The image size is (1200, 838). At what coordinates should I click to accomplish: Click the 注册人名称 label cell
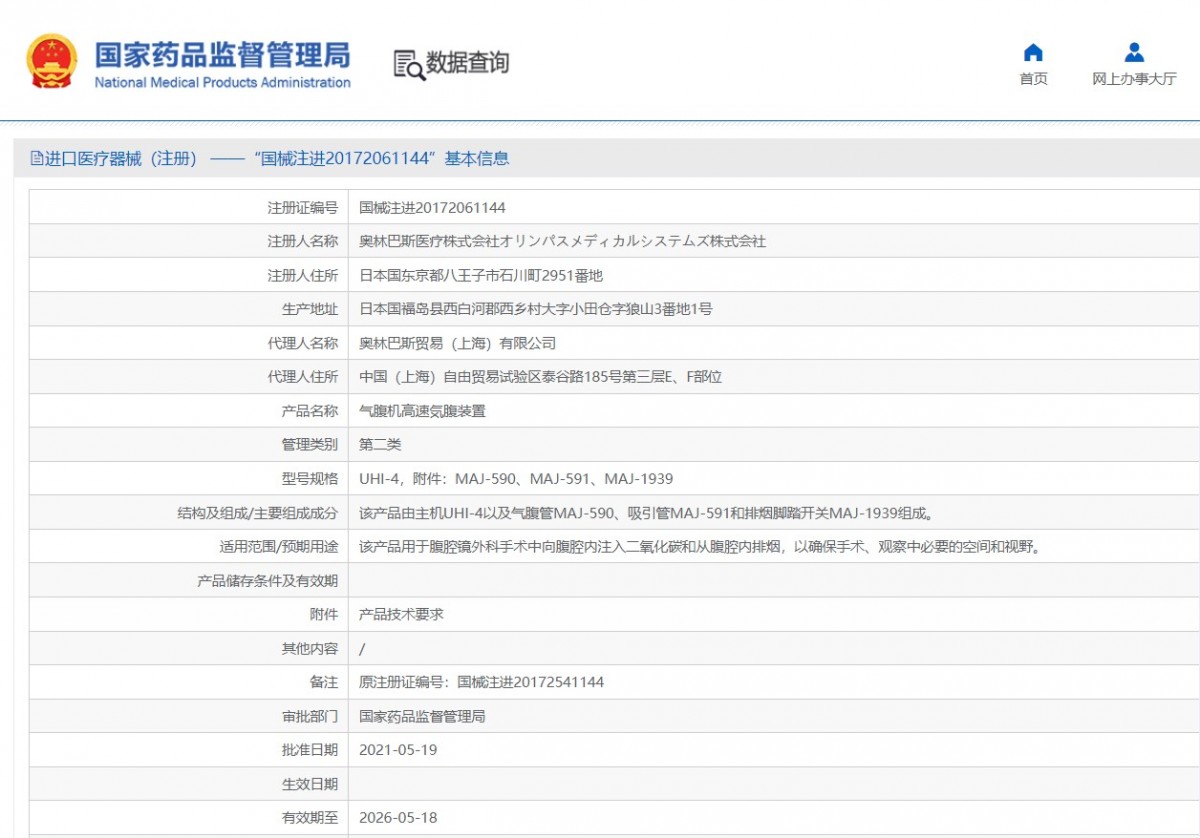pyautogui.click(x=189, y=241)
